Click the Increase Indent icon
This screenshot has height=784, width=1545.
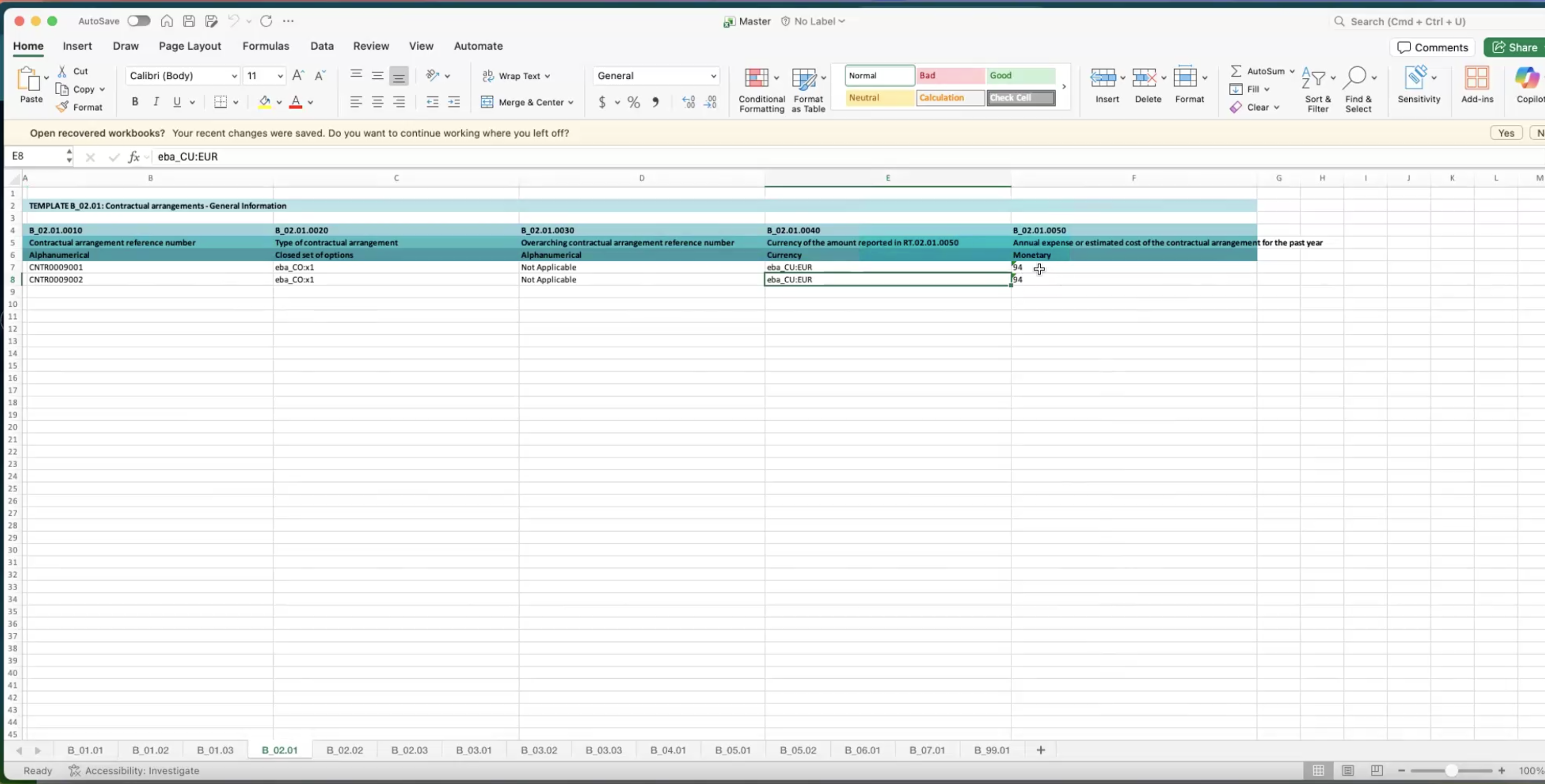454,102
